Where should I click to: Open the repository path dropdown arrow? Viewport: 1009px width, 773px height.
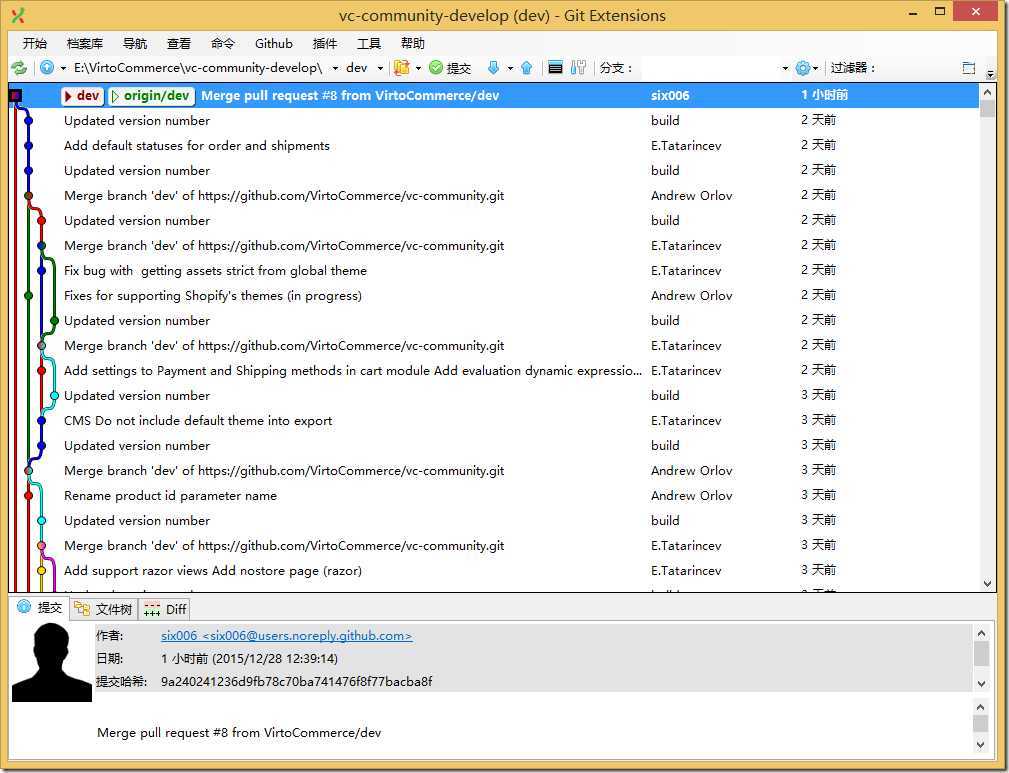coord(335,68)
